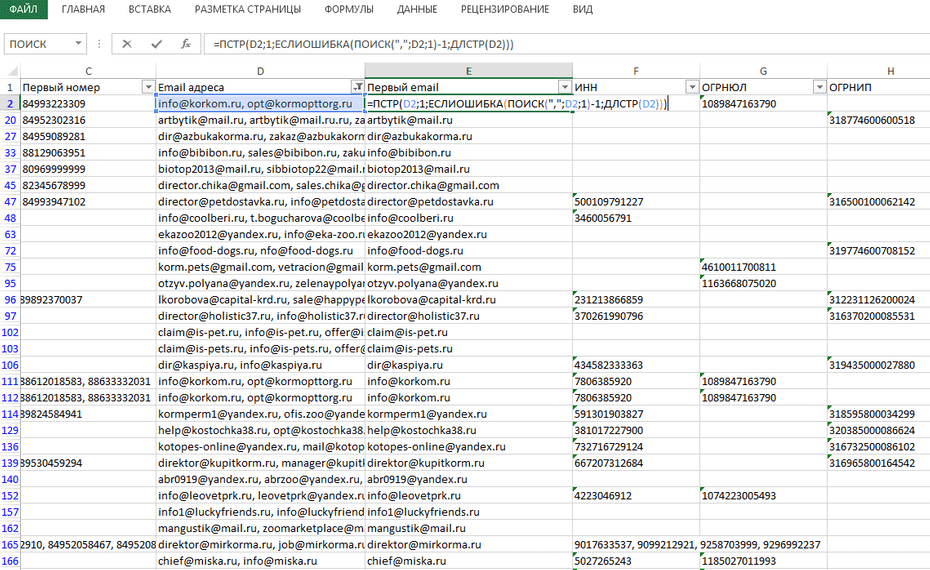This screenshot has height=570, width=930.
Task: Click cell direktor@mirkorma.ru in Первый email
Action: 469,544
